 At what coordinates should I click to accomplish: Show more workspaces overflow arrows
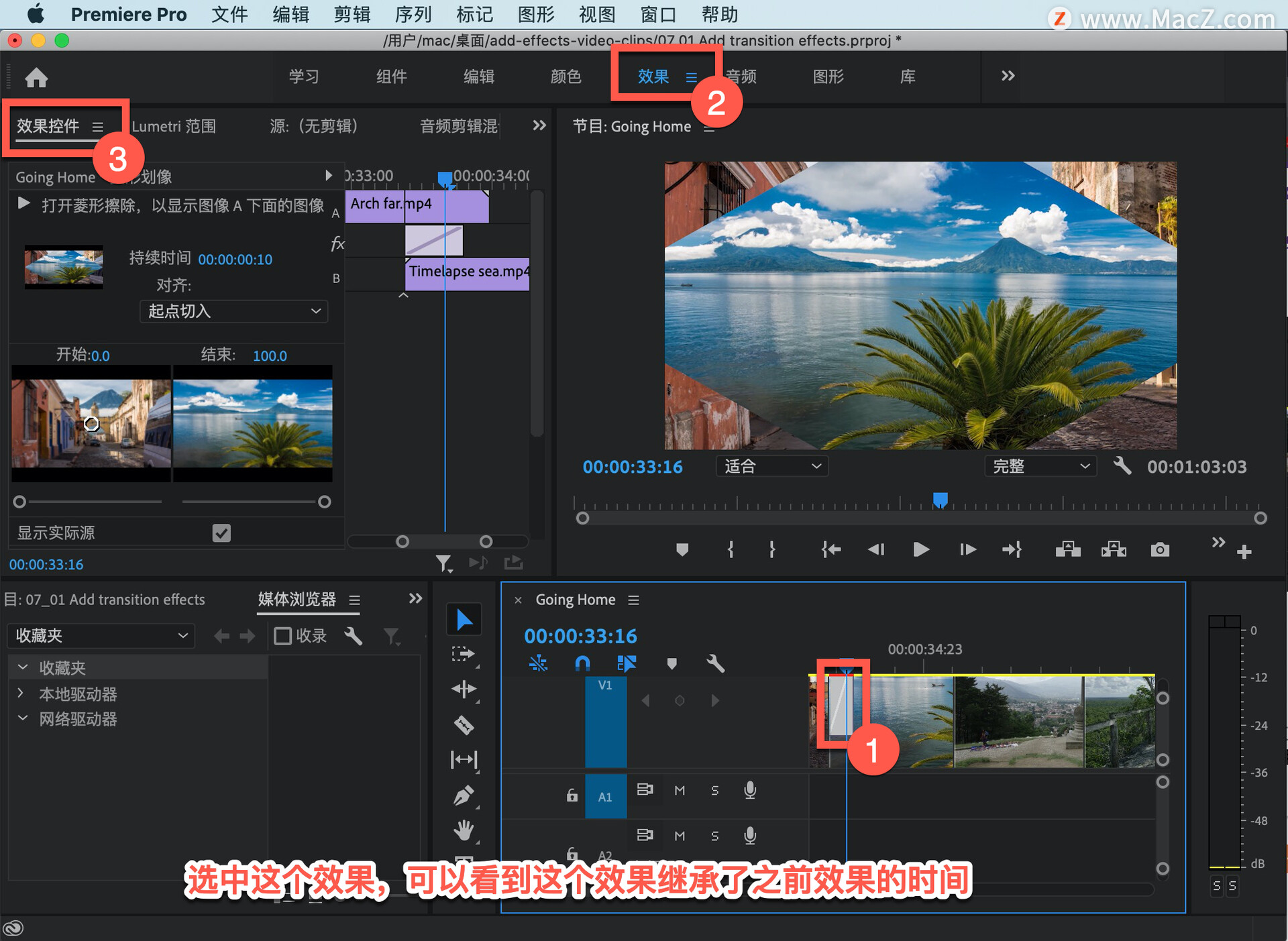(1008, 76)
